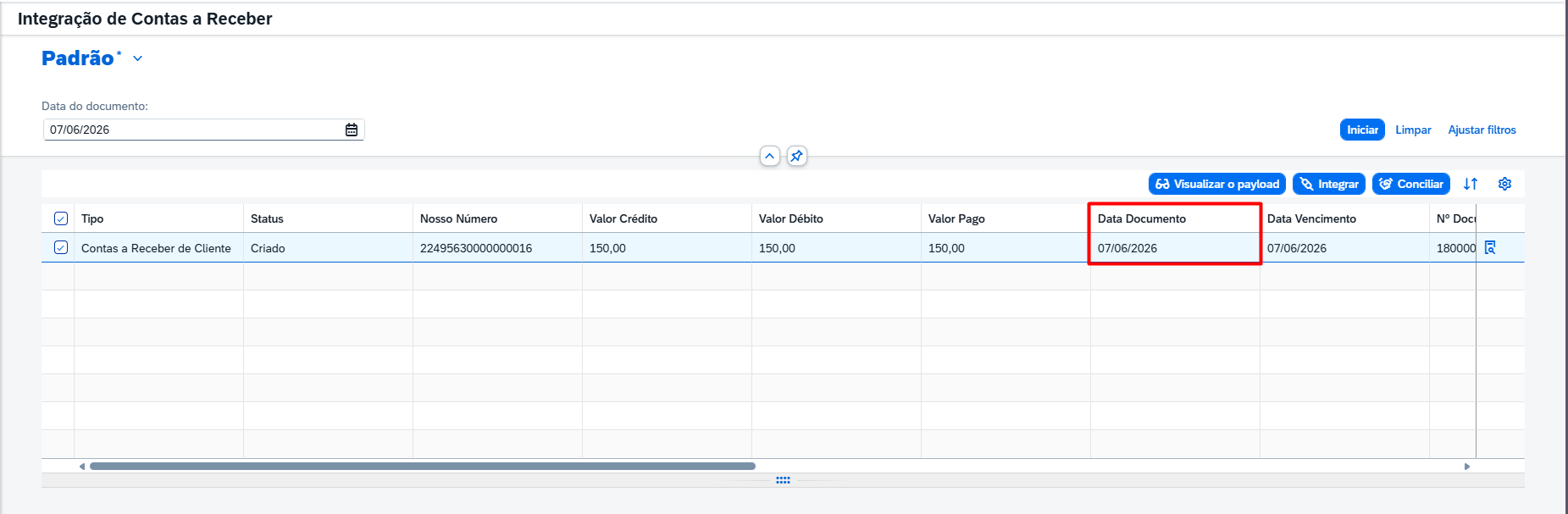Click scrollbar left arrow of the table
The image size is (1568, 514).
point(81,466)
